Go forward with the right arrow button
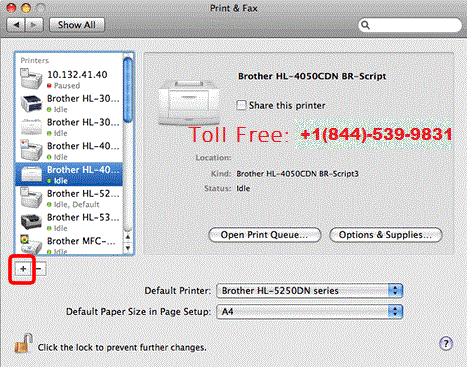The width and height of the screenshot is (467, 367). click(x=34, y=25)
